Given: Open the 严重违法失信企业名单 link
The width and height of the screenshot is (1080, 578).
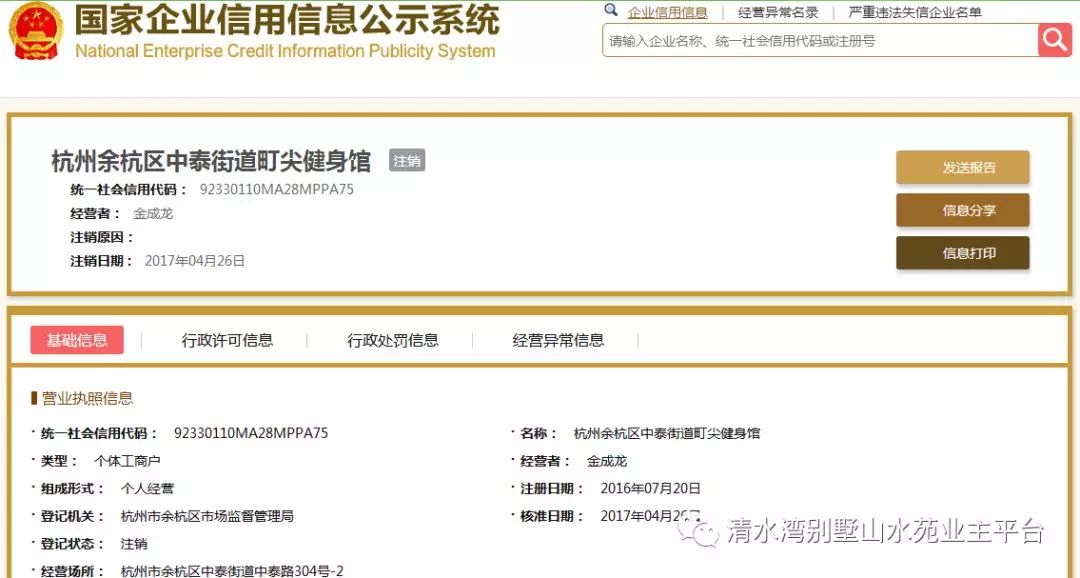Looking at the screenshot, I should point(915,12).
